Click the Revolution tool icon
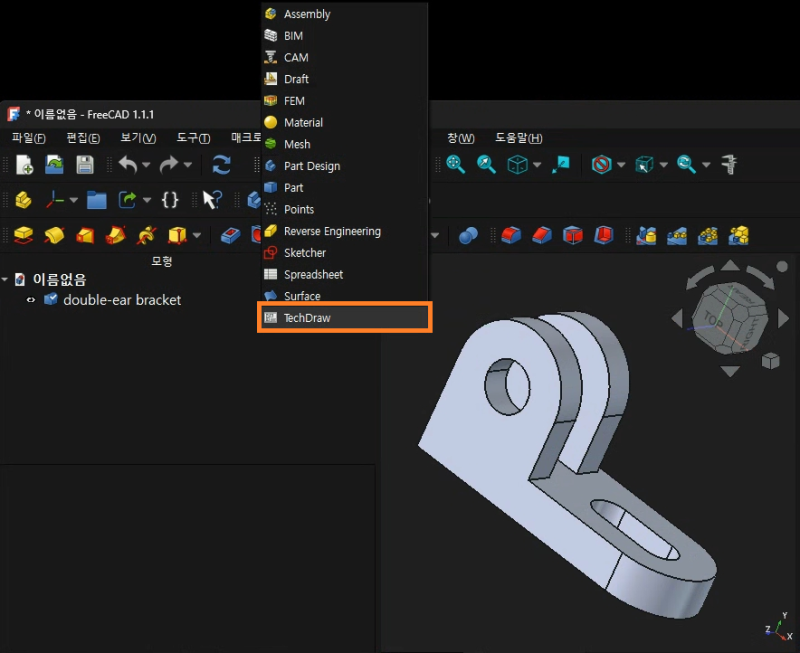Viewport: 800px width, 653px height. click(x=55, y=235)
